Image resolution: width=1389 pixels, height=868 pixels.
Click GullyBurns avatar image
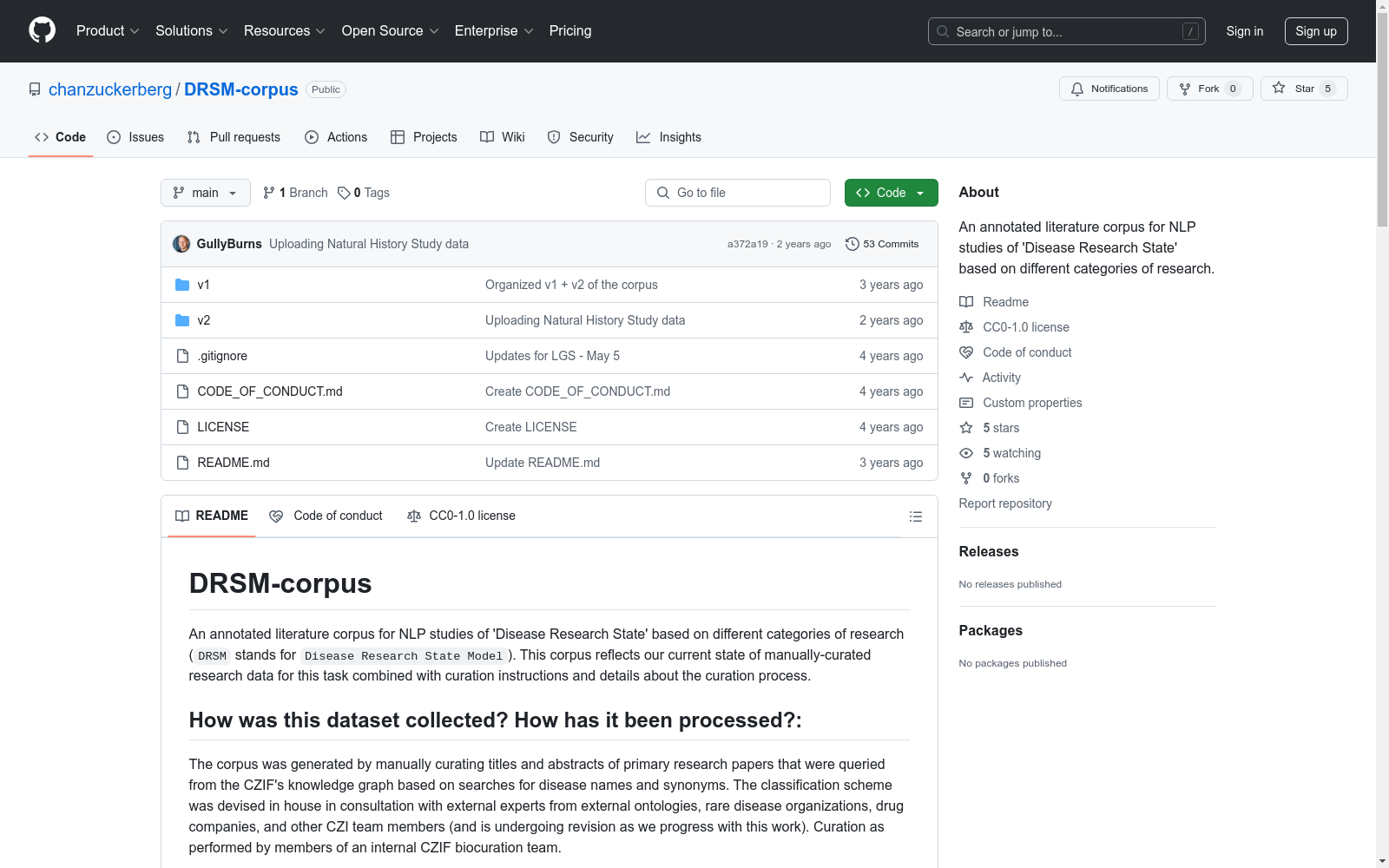181,244
